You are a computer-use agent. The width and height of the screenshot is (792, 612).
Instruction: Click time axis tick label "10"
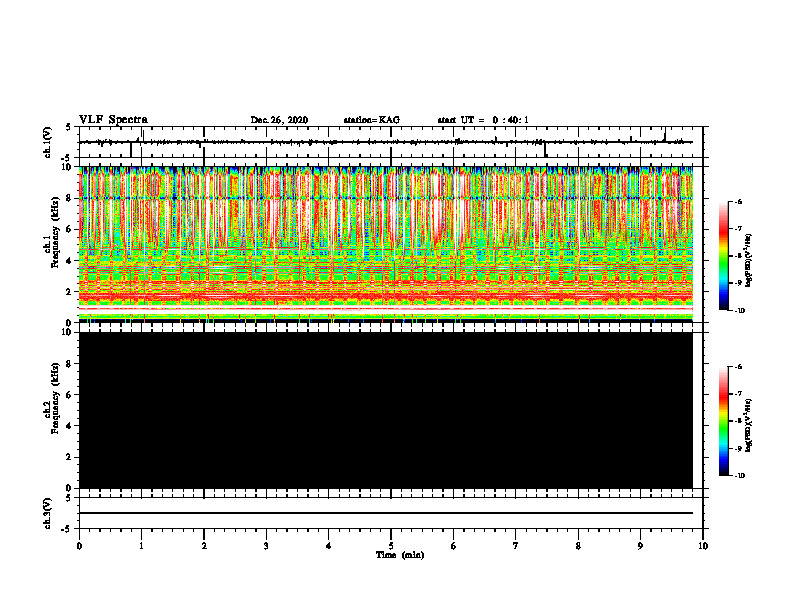(703, 546)
